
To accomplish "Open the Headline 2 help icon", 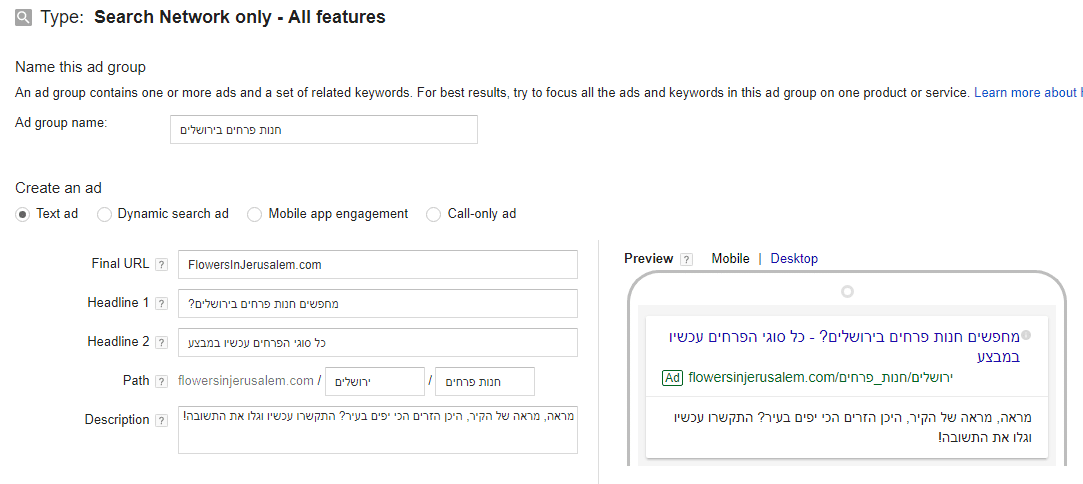I will click(161, 342).
